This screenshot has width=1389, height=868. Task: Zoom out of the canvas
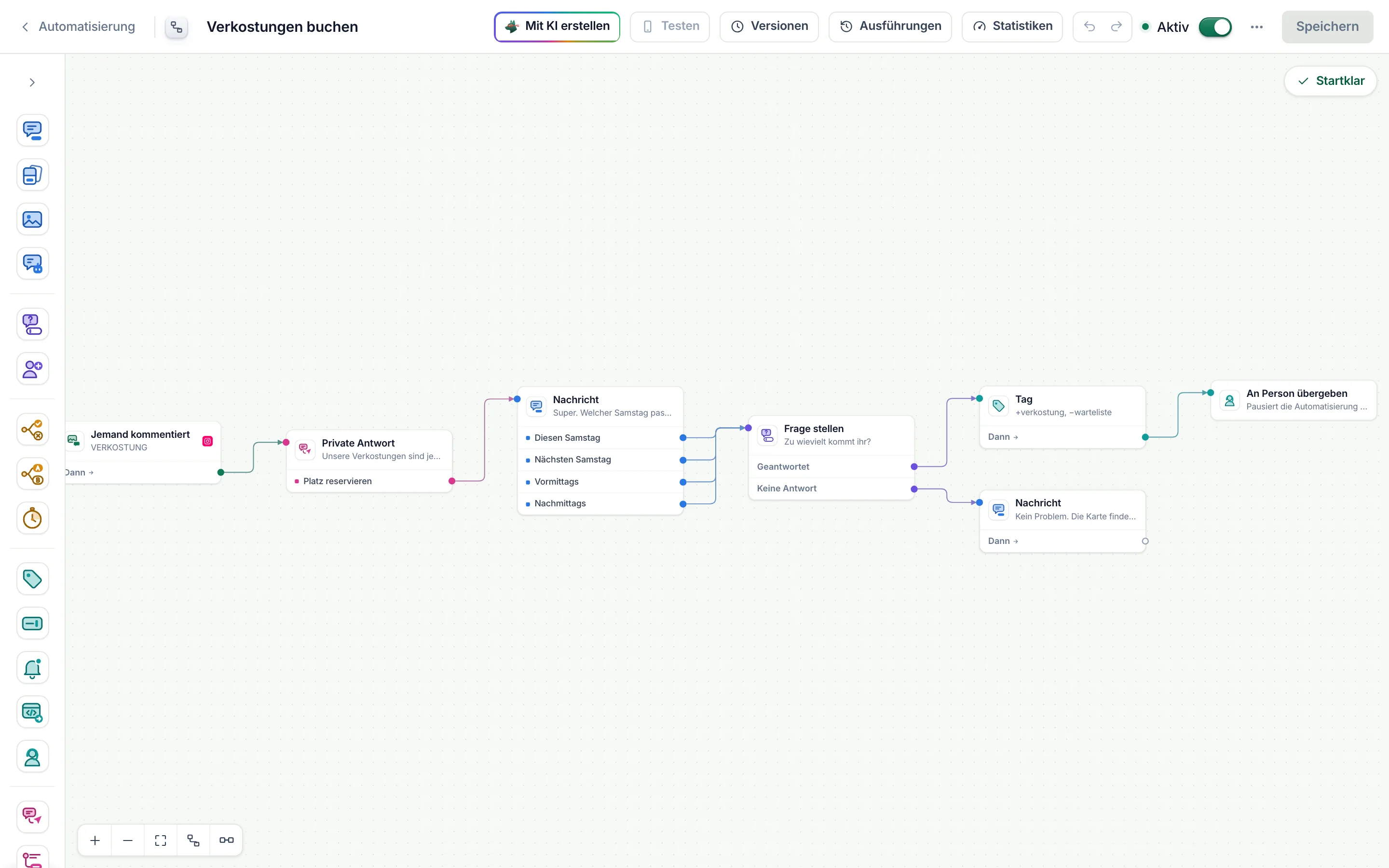click(127, 840)
